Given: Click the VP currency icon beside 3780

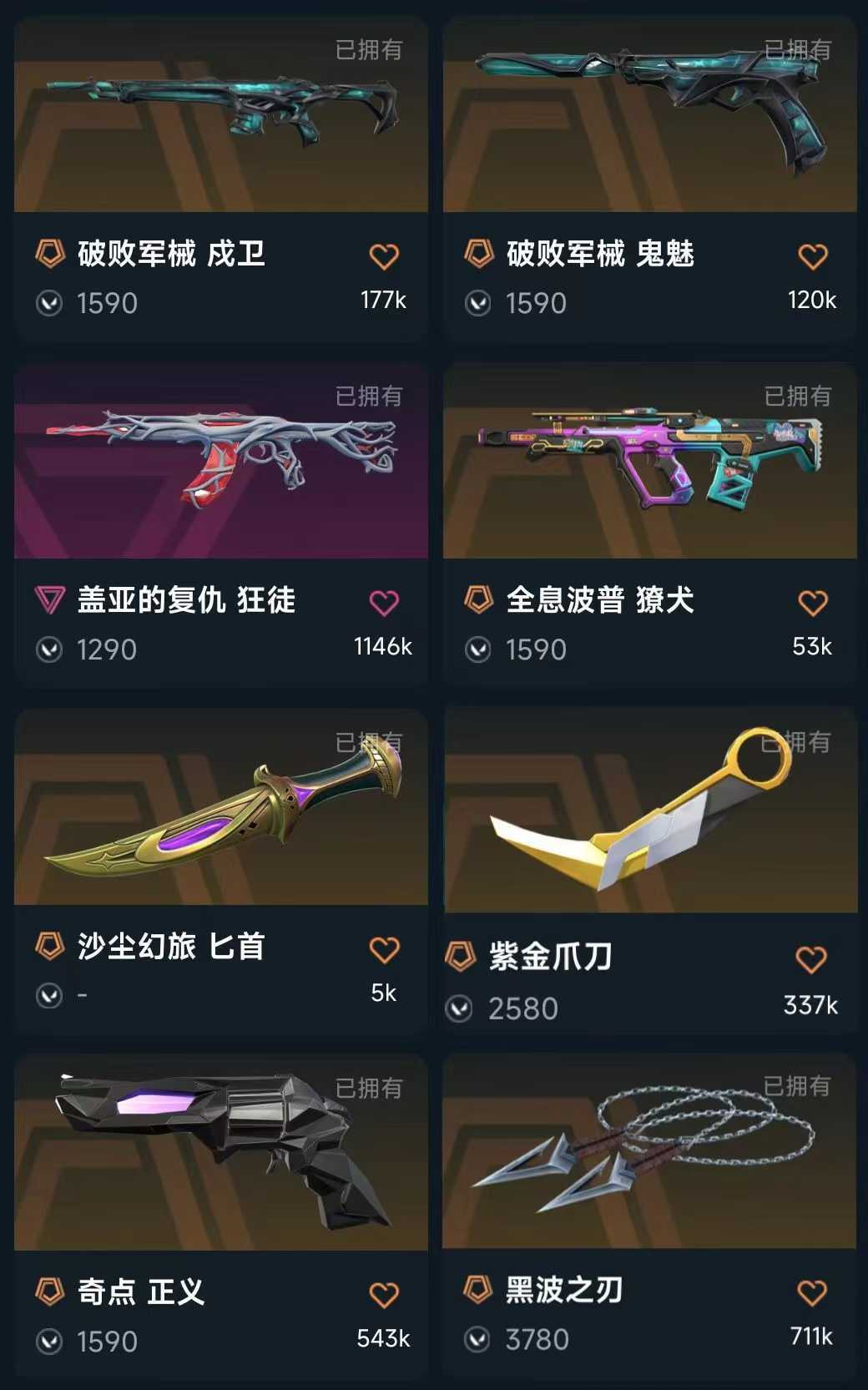Looking at the screenshot, I should (477, 1340).
